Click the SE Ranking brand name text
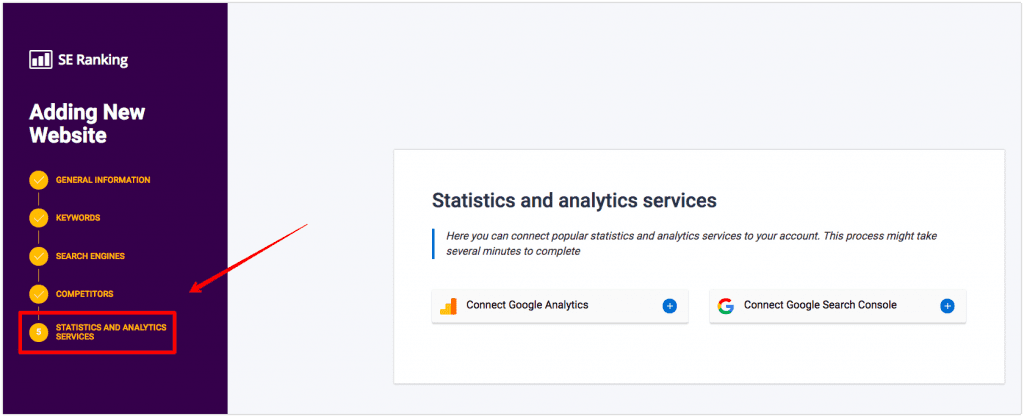 [x=93, y=60]
